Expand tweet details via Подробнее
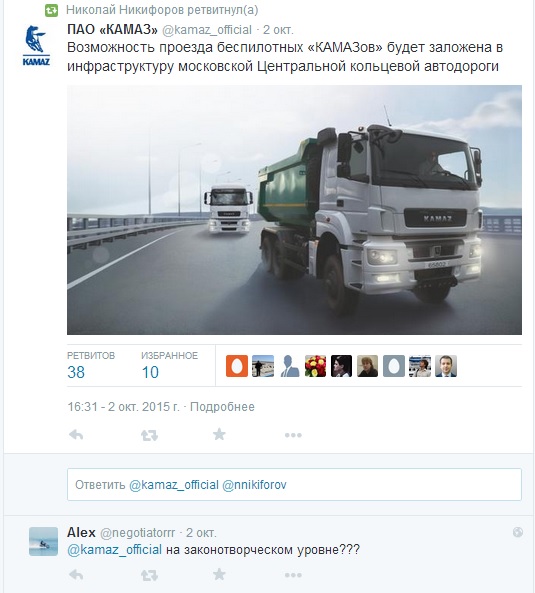The height and width of the screenshot is (593, 535). point(222,407)
